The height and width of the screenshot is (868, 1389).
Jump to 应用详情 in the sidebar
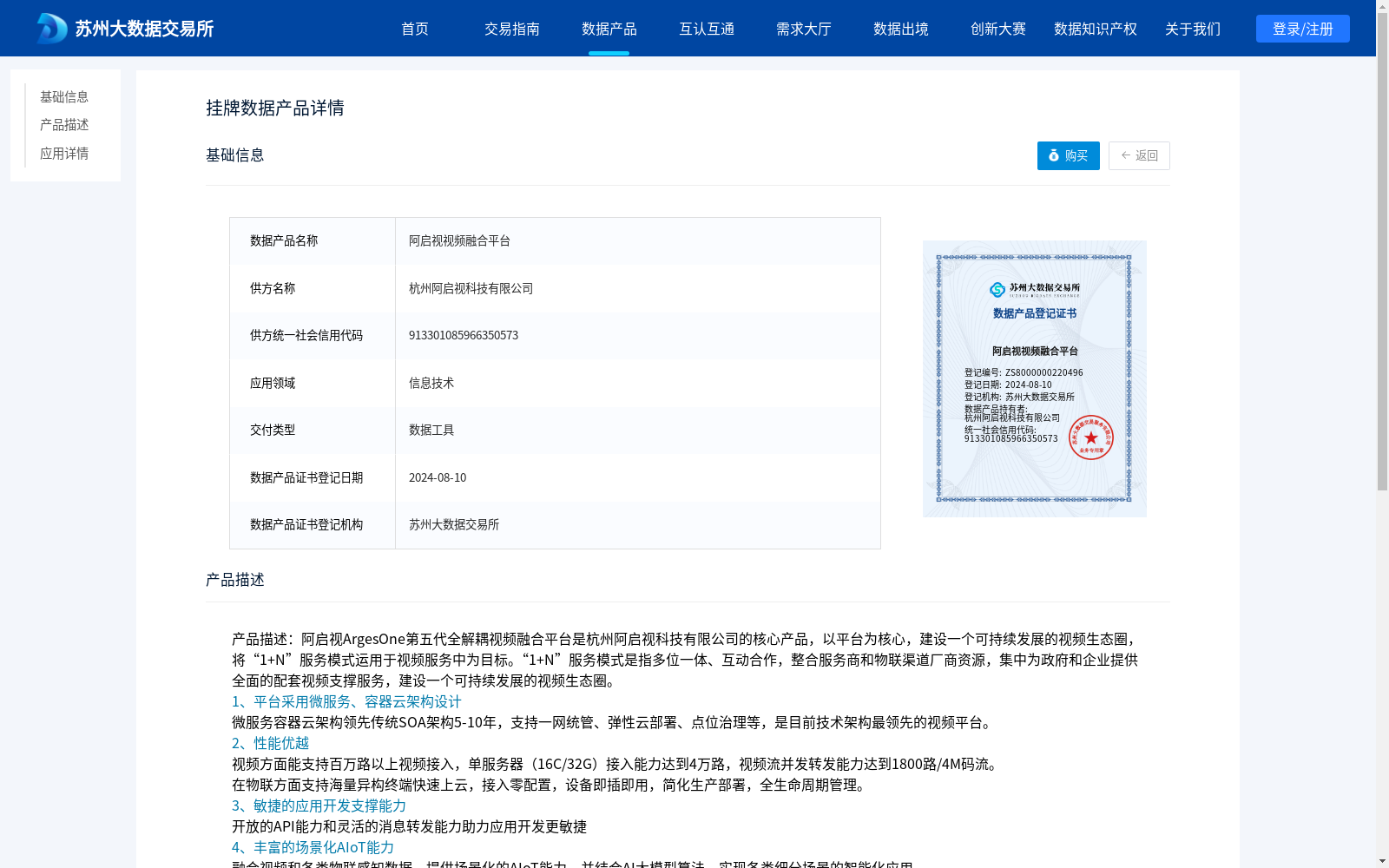tap(64, 154)
